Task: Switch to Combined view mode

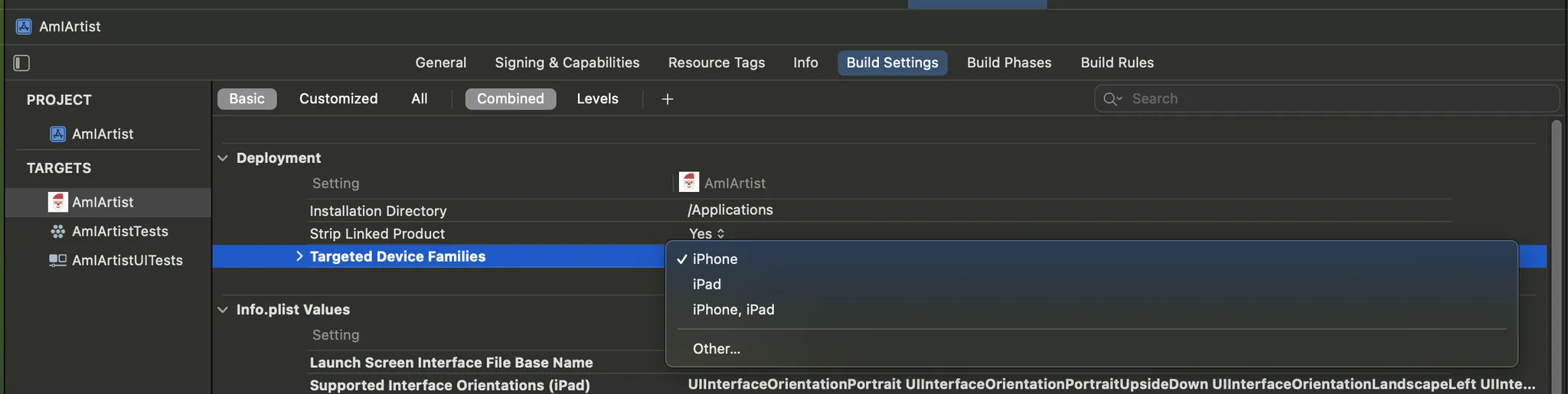Action: [510, 99]
